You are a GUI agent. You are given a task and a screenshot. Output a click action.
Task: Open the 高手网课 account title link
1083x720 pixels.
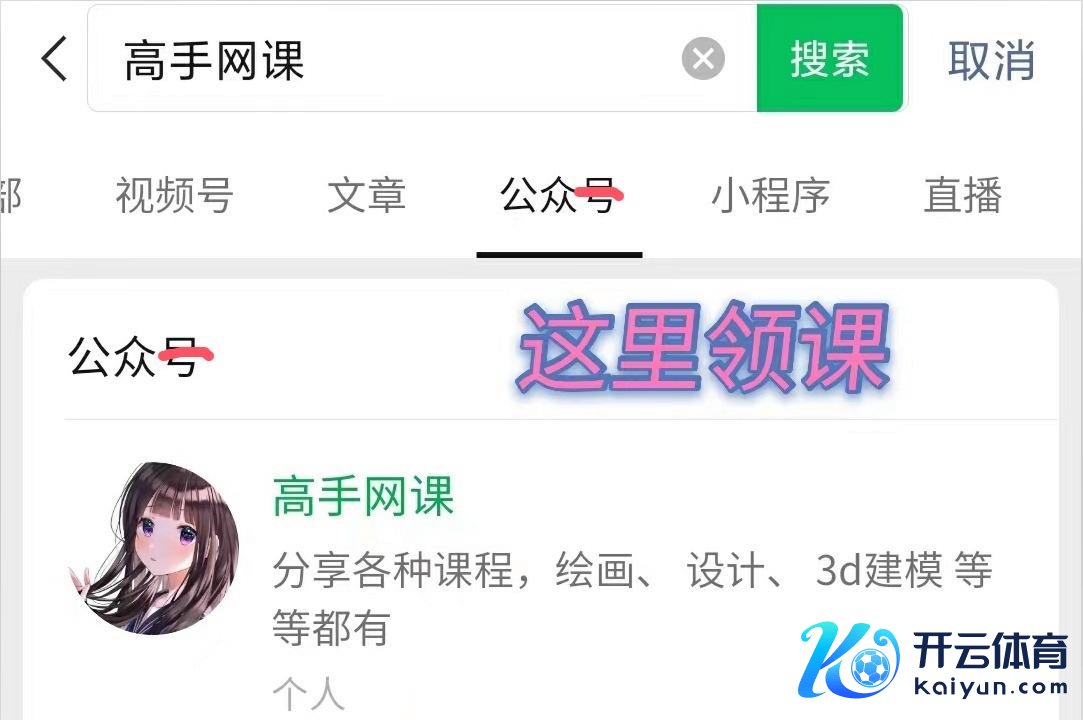click(363, 496)
